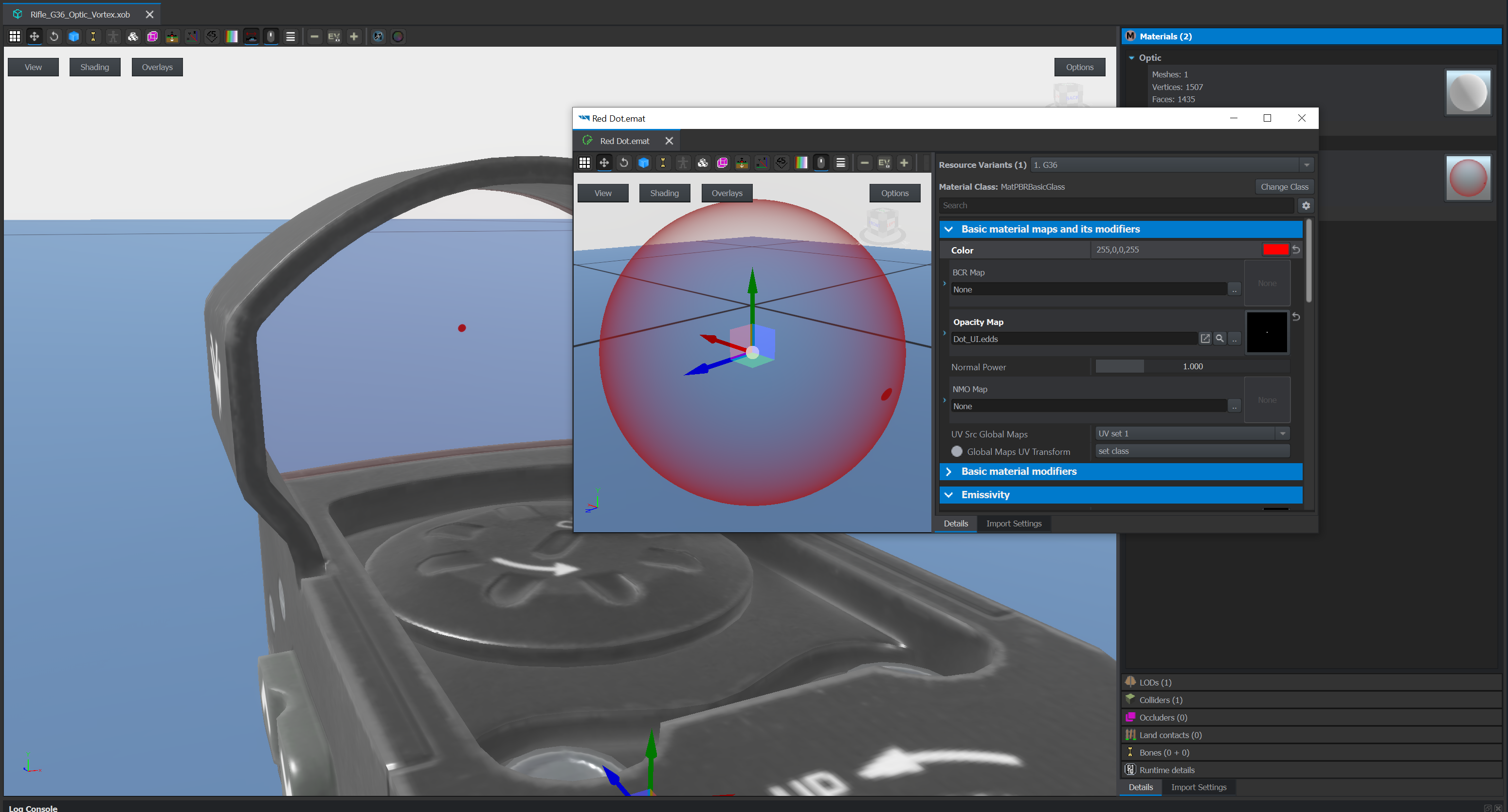Click magnifier icon next to Dot_UI.edds
This screenshot has height=812, width=1508.
coord(1219,339)
